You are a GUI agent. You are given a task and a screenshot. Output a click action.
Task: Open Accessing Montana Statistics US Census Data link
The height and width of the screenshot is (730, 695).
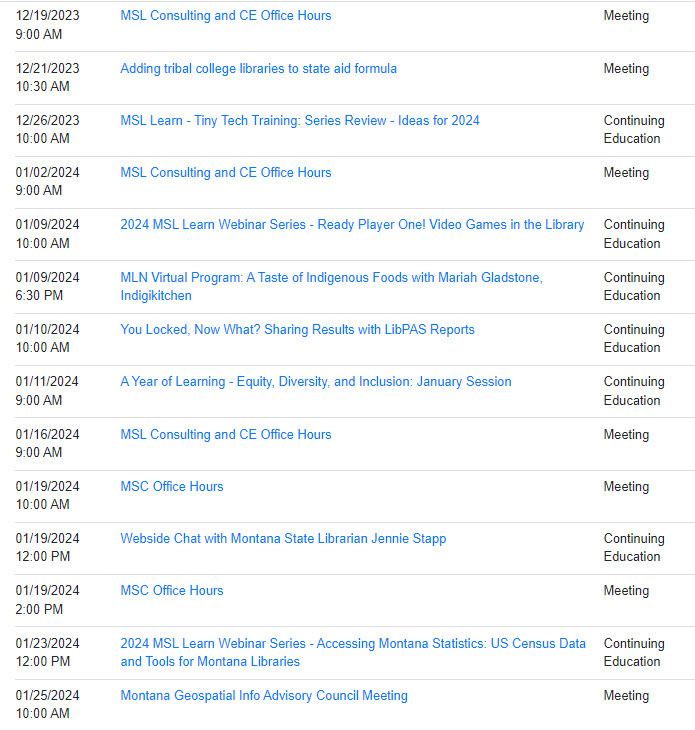pyautogui.click(x=353, y=644)
